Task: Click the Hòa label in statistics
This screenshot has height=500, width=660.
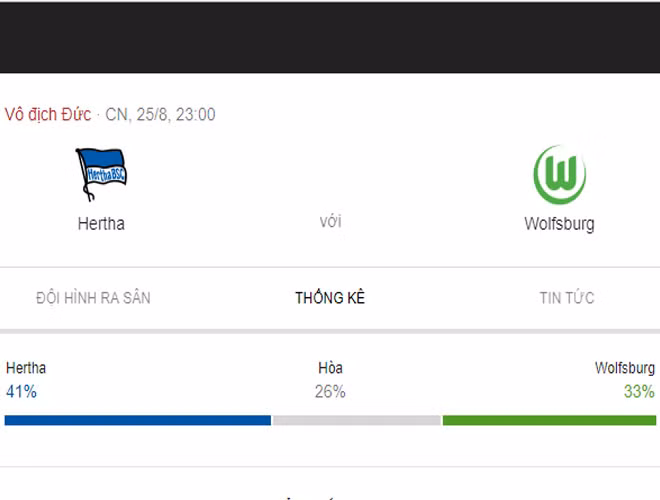Action: pyautogui.click(x=330, y=368)
